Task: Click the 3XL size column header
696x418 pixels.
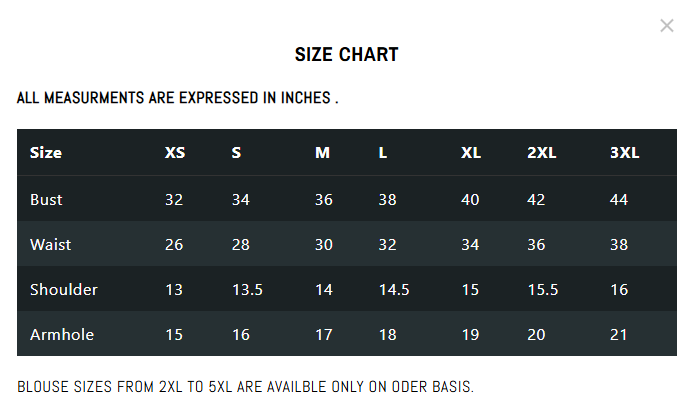Action: (x=624, y=153)
